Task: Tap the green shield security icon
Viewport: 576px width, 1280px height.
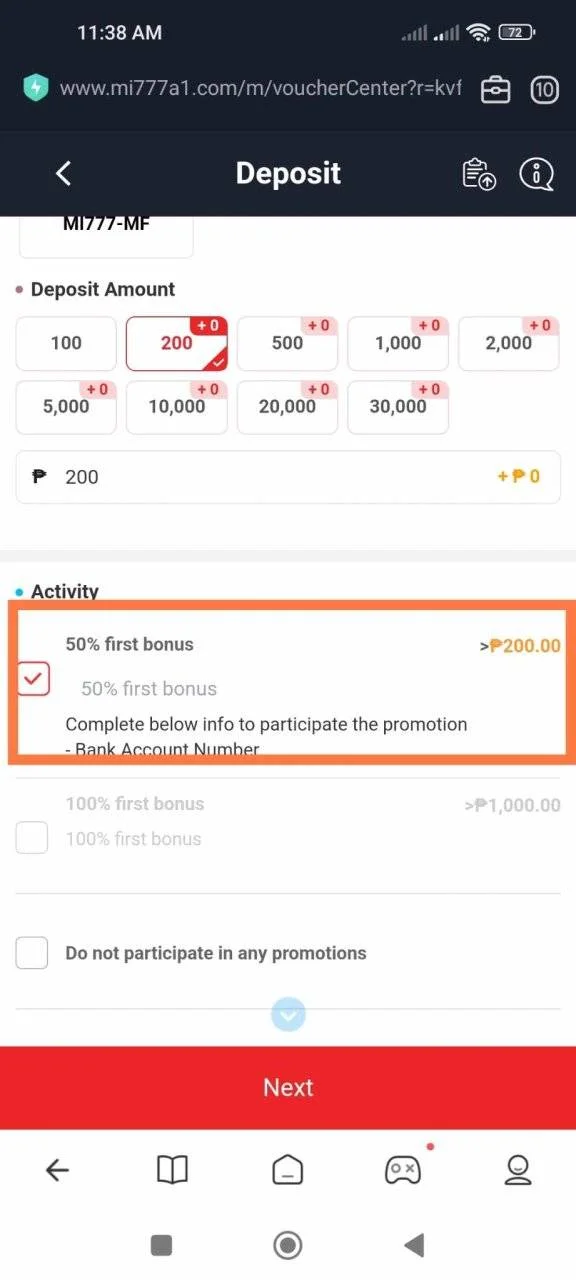Action: coord(35,88)
